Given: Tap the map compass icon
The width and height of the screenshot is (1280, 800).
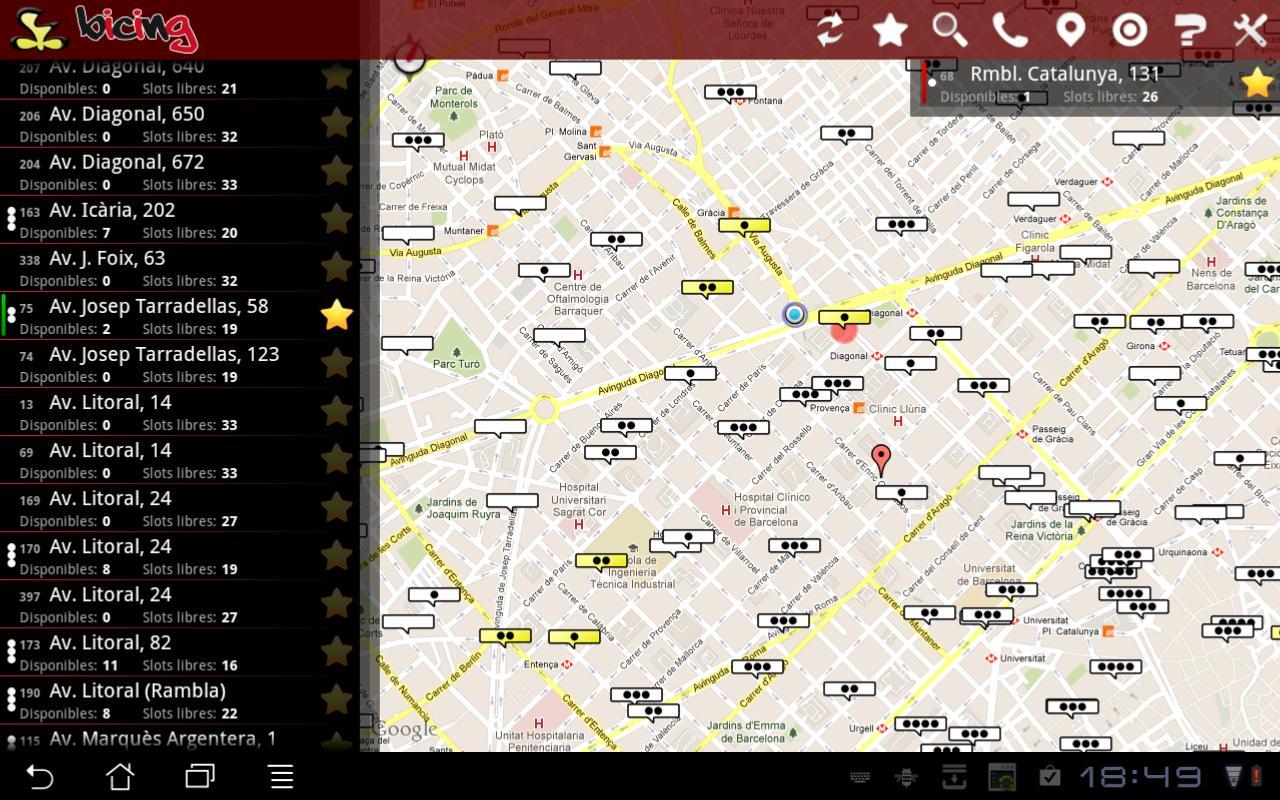Looking at the screenshot, I should [409, 57].
